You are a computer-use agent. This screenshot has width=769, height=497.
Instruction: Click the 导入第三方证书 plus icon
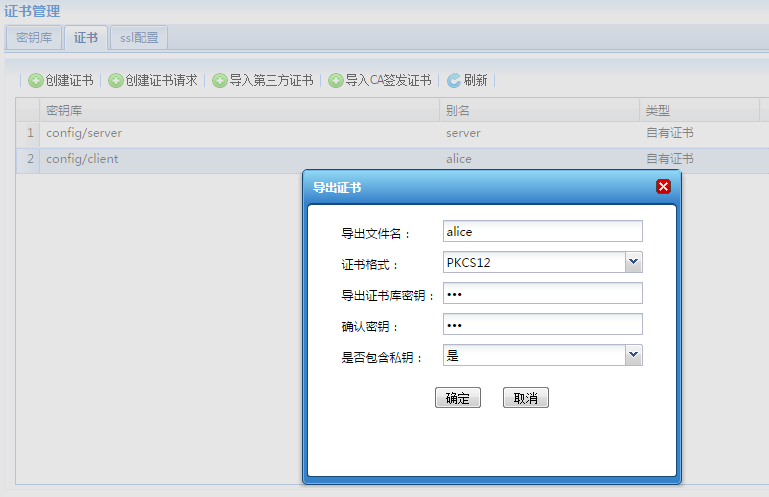pyautogui.click(x=220, y=80)
